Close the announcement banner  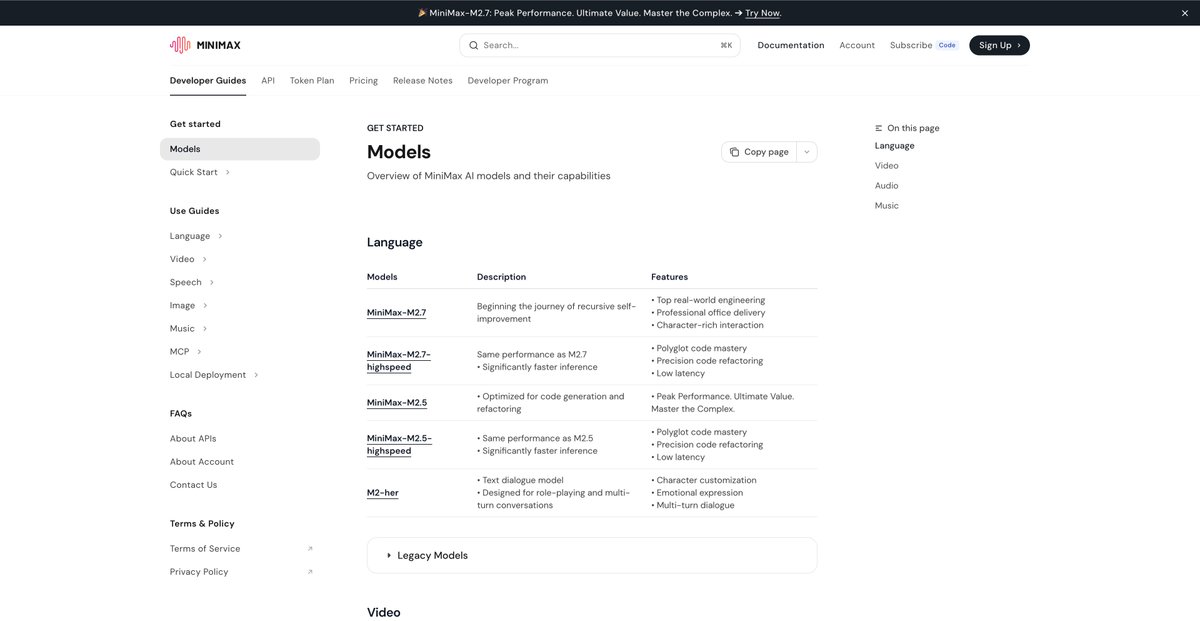click(1186, 13)
